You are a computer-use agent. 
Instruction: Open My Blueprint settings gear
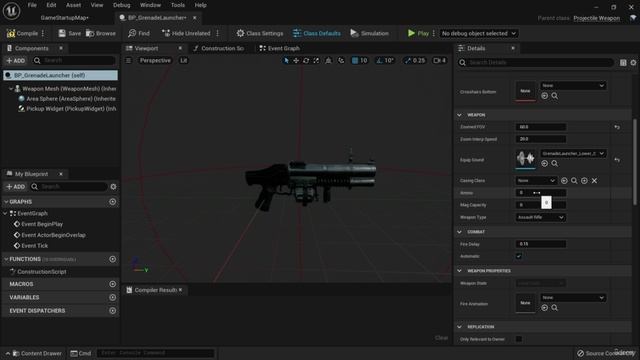pos(113,187)
